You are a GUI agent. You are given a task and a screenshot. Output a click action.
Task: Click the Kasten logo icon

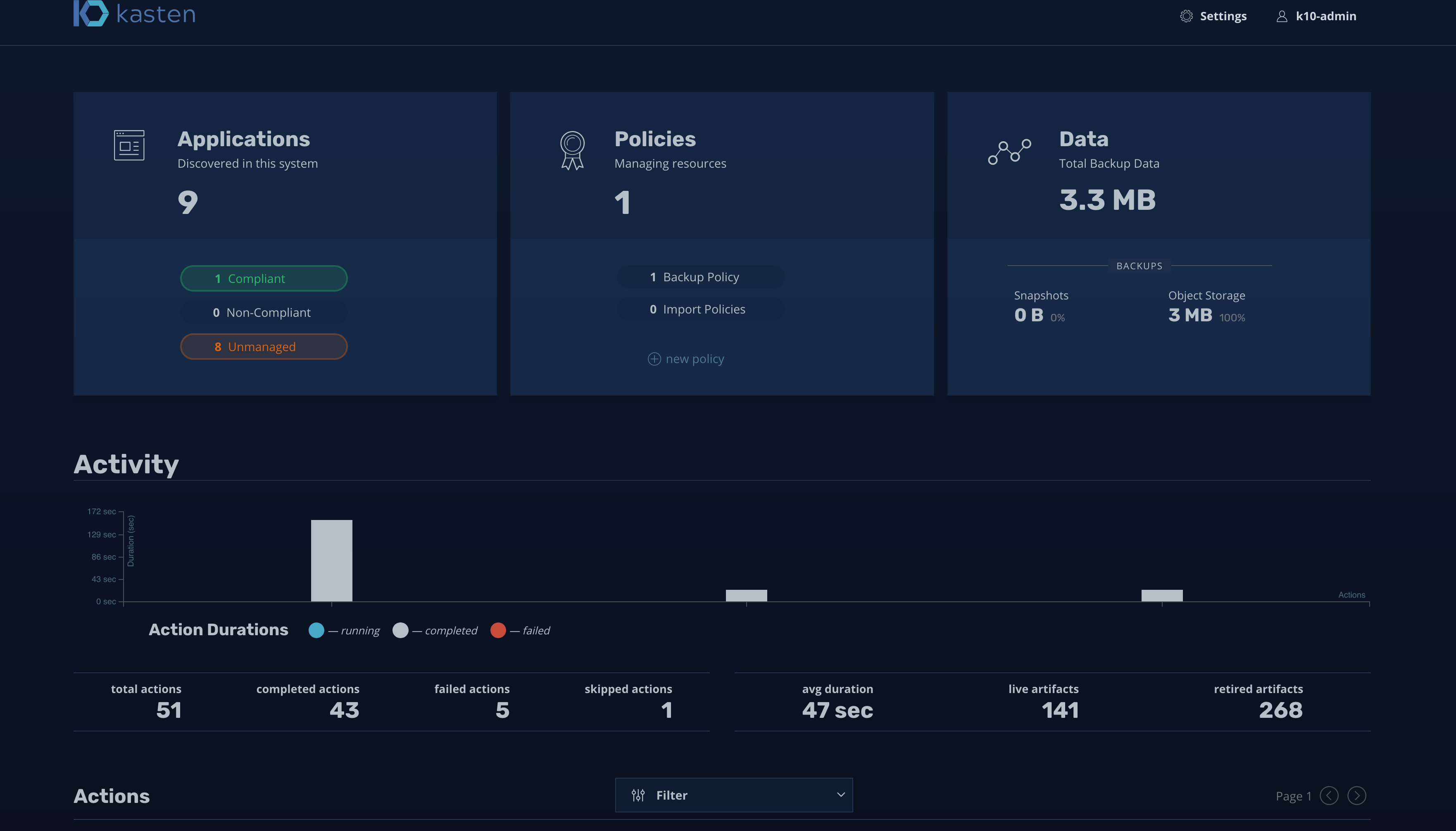coord(91,14)
